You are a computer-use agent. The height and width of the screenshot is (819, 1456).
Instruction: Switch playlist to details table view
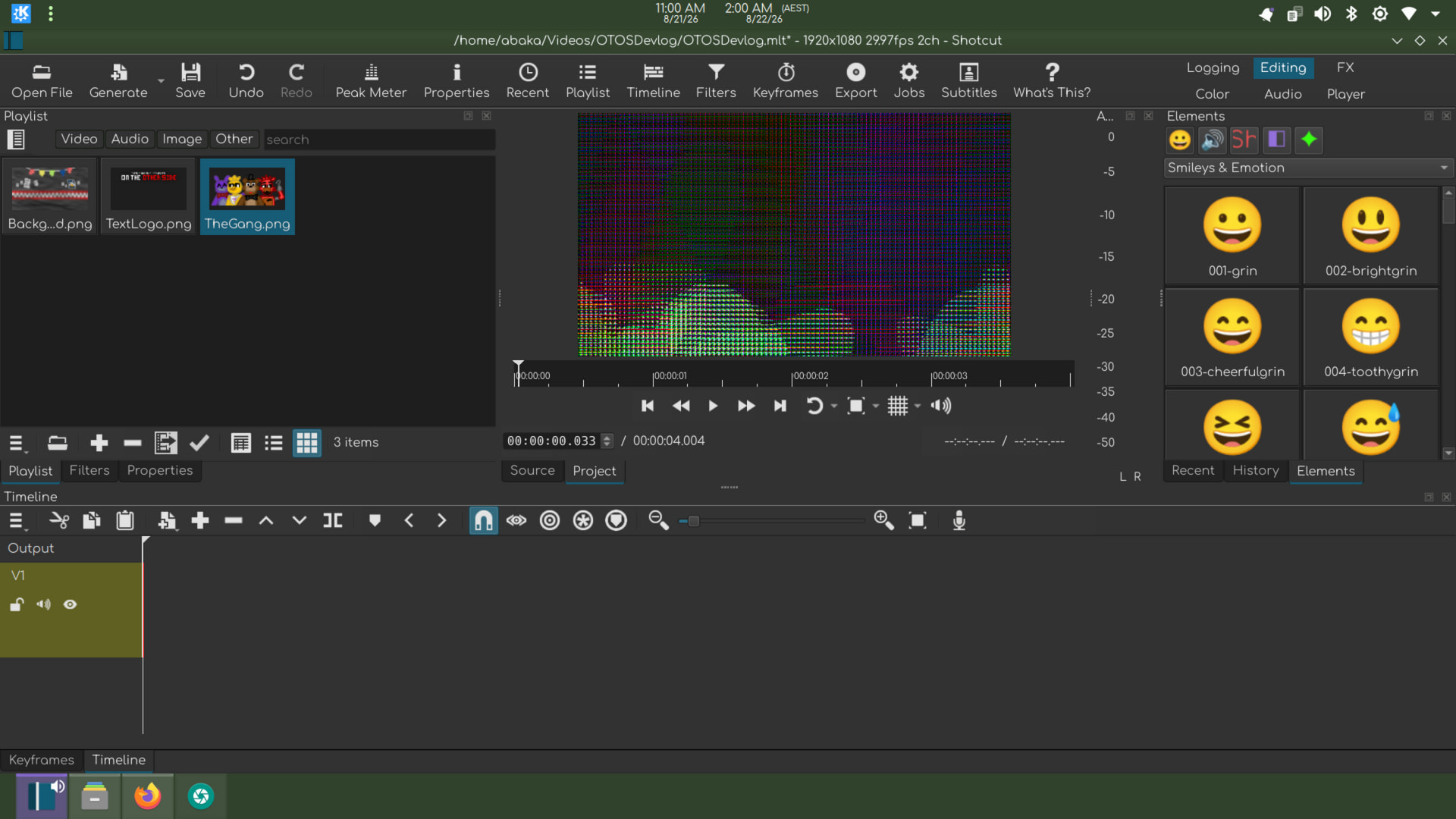point(241,443)
